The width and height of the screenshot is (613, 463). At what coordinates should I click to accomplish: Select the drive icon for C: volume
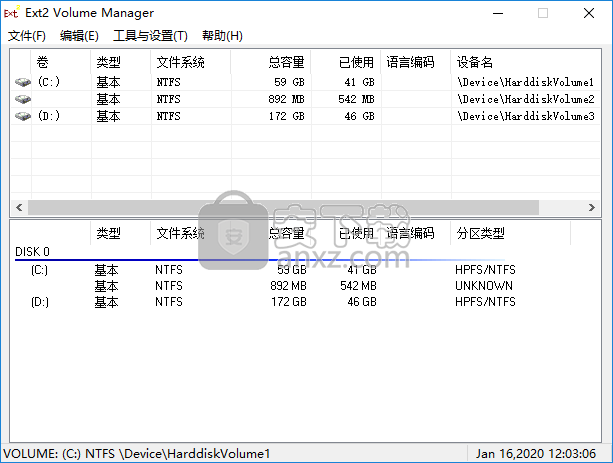(23, 82)
